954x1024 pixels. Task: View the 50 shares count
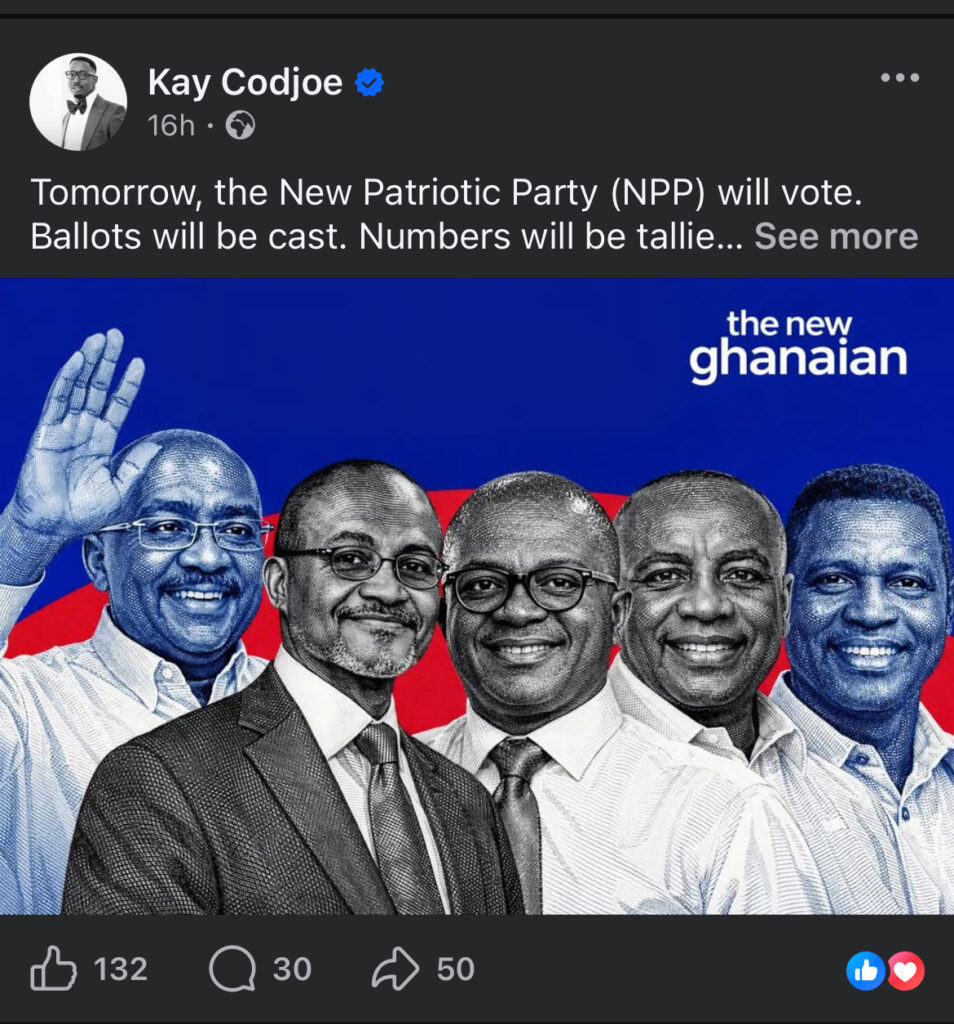[455, 969]
